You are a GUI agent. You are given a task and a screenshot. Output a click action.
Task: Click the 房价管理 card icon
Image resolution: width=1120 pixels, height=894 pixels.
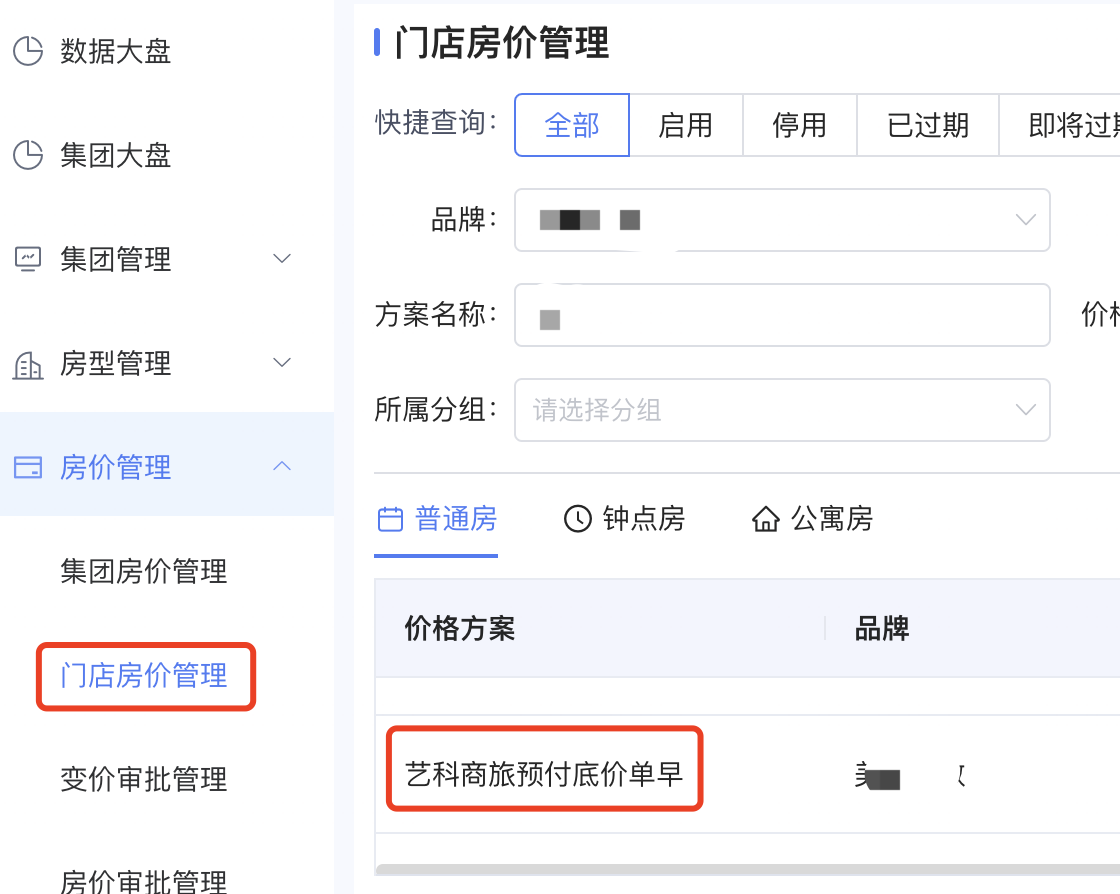point(29,467)
